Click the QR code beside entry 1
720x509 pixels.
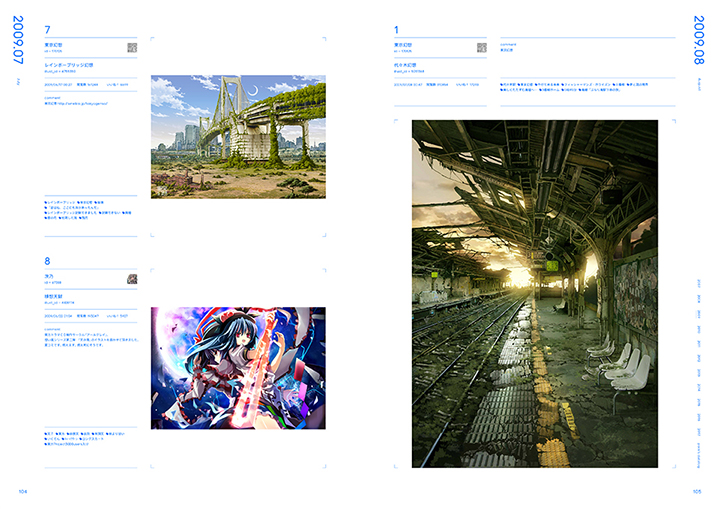tap(481, 47)
